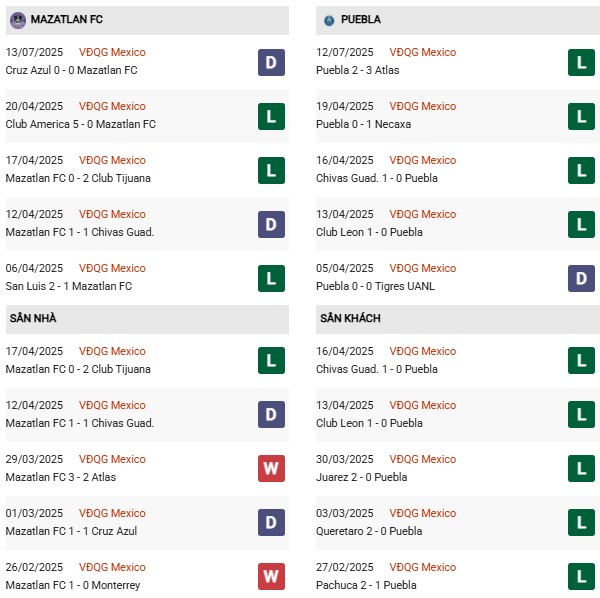The image size is (600, 598).
Task: Select the MAZATLAN FC header title
Action: coord(67,19)
